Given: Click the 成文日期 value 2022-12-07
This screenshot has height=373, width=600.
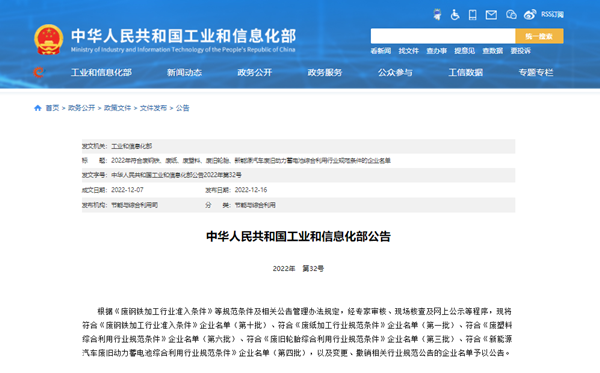Looking at the screenshot, I should pyautogui.click(x=127, y=190).
